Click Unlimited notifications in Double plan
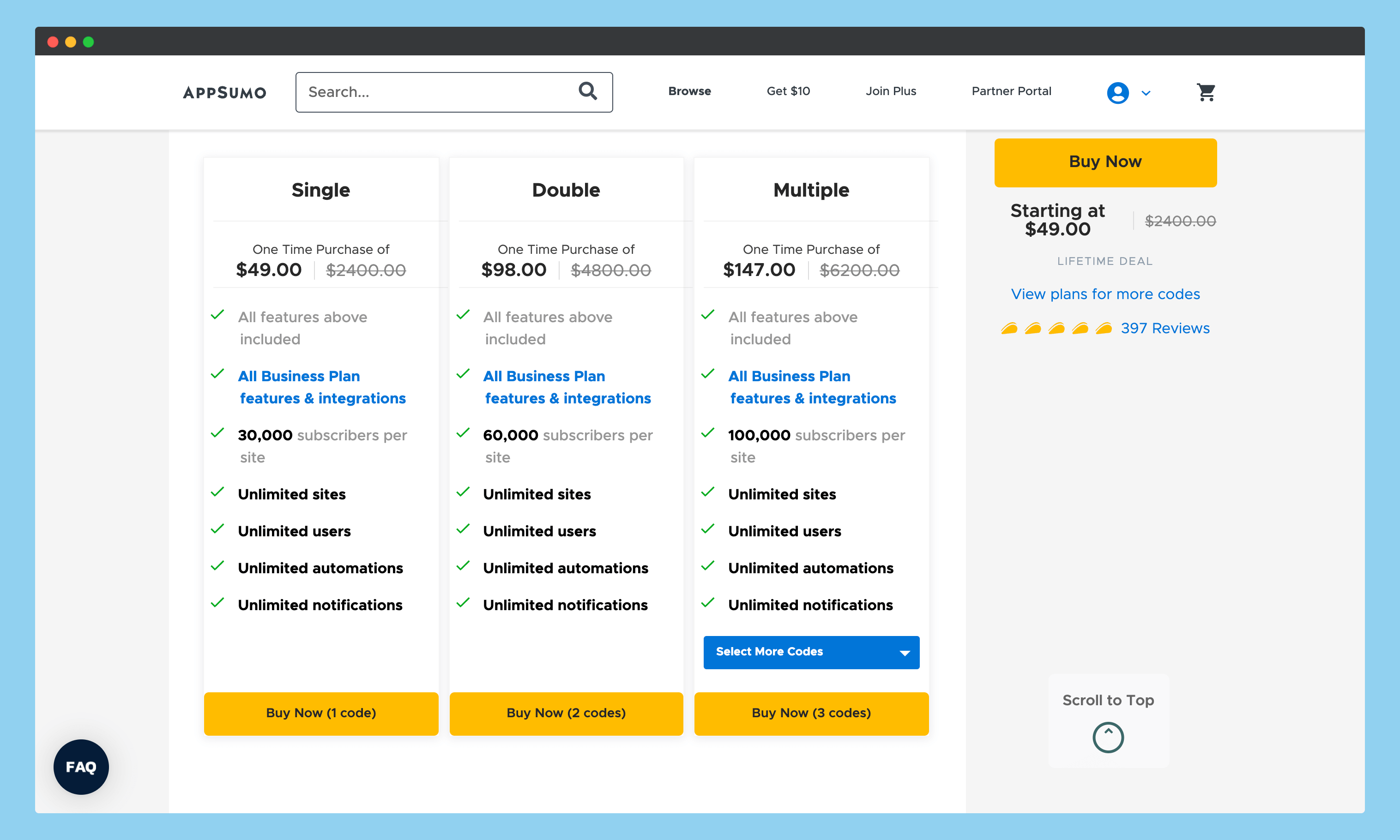The image size is (1400, 840). tap(565, 605)
